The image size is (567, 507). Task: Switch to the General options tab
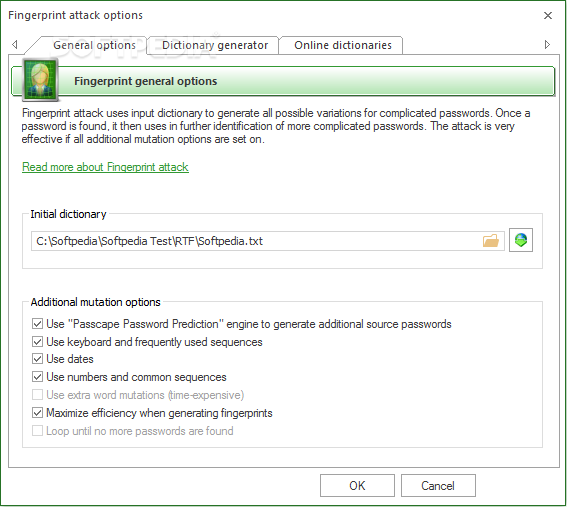[x=94, y=45]
